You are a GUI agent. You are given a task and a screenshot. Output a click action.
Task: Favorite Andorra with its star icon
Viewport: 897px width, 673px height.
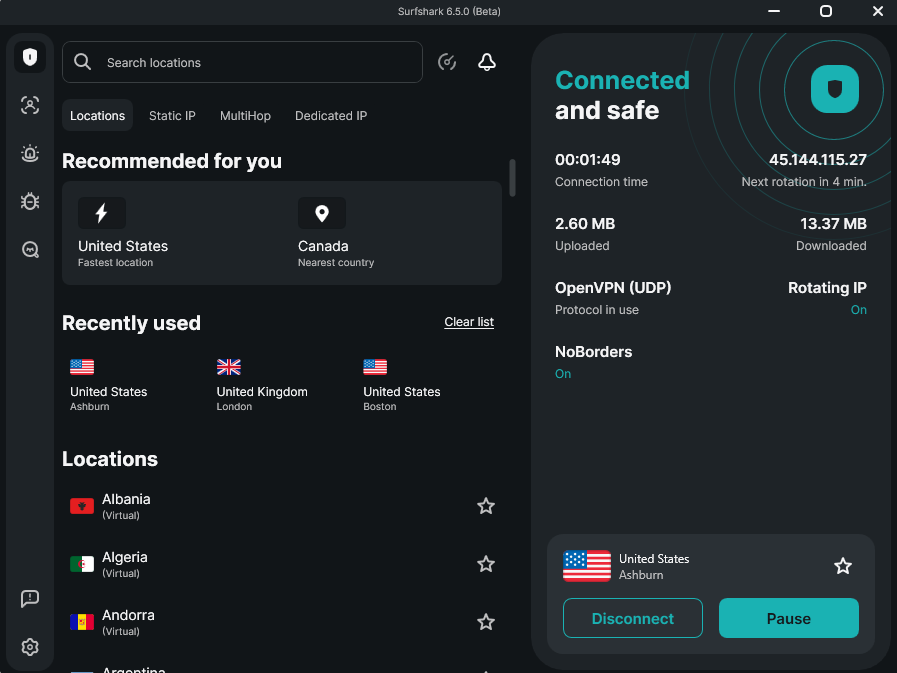(486, 621)
